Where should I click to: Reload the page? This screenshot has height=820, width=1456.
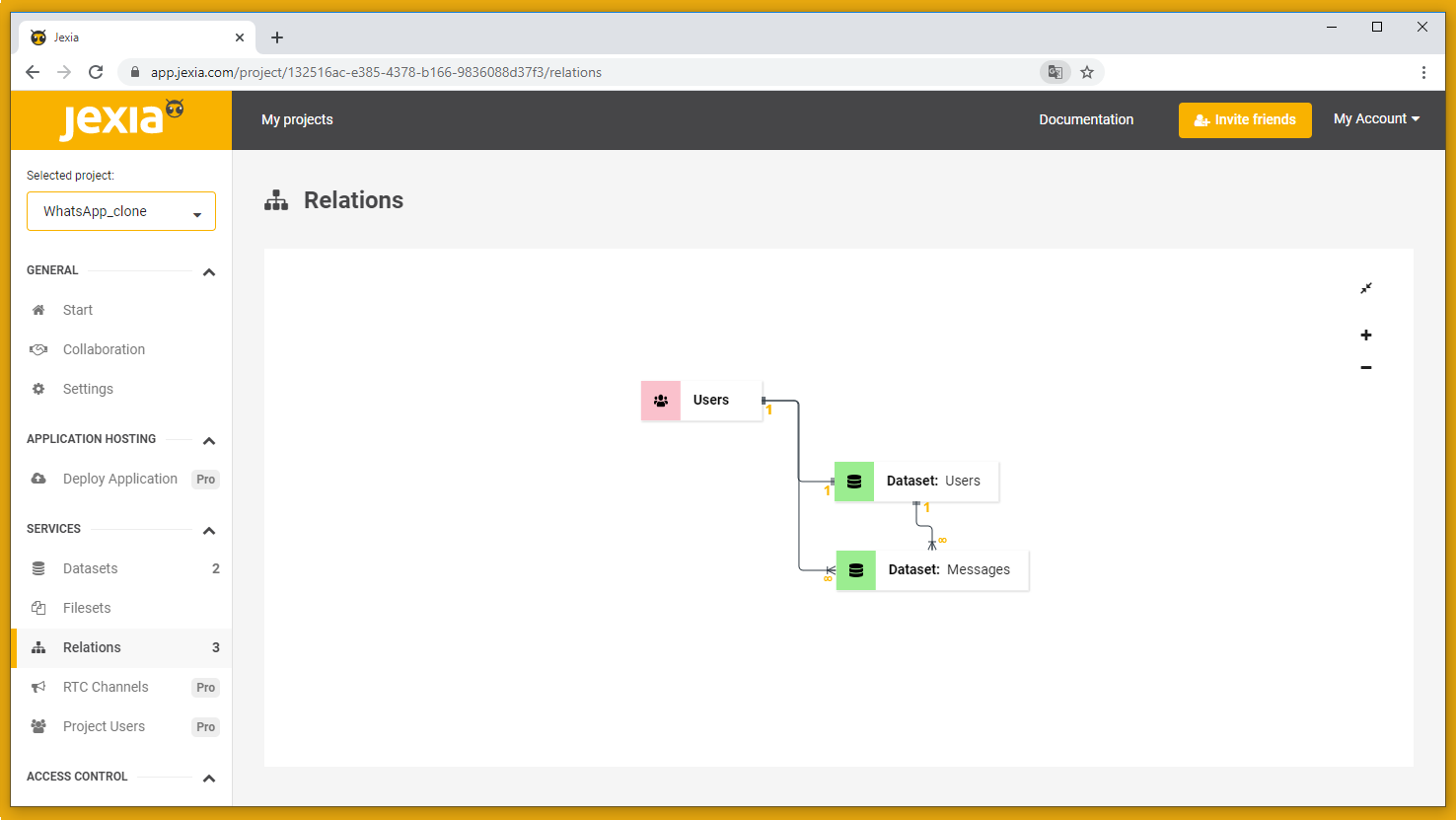click(x=96, y=72)
